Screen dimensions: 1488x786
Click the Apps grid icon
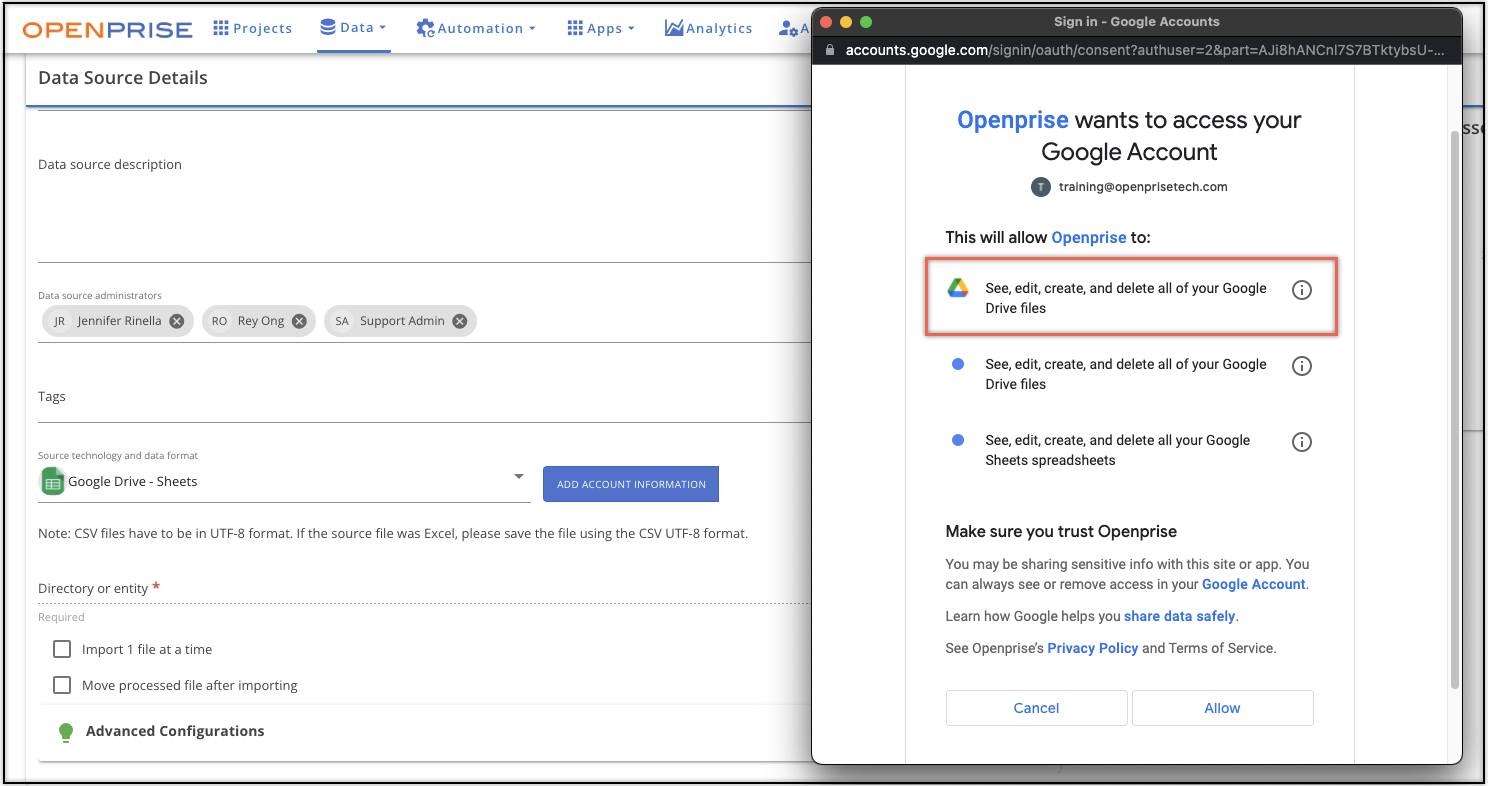click(x=575, y=28)
